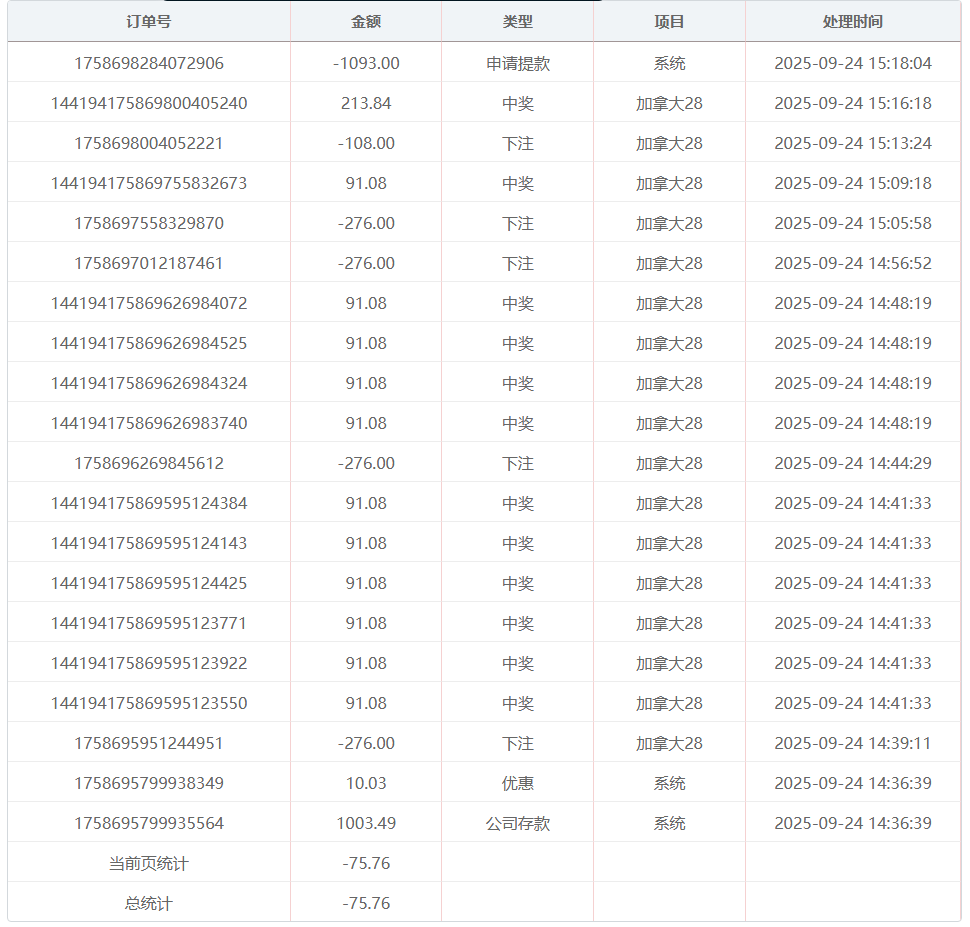Select the timestamp 2025-09-24 15:18:04
Image resolution: width=970 pixels, height=927 pixels.
point(855,61)
